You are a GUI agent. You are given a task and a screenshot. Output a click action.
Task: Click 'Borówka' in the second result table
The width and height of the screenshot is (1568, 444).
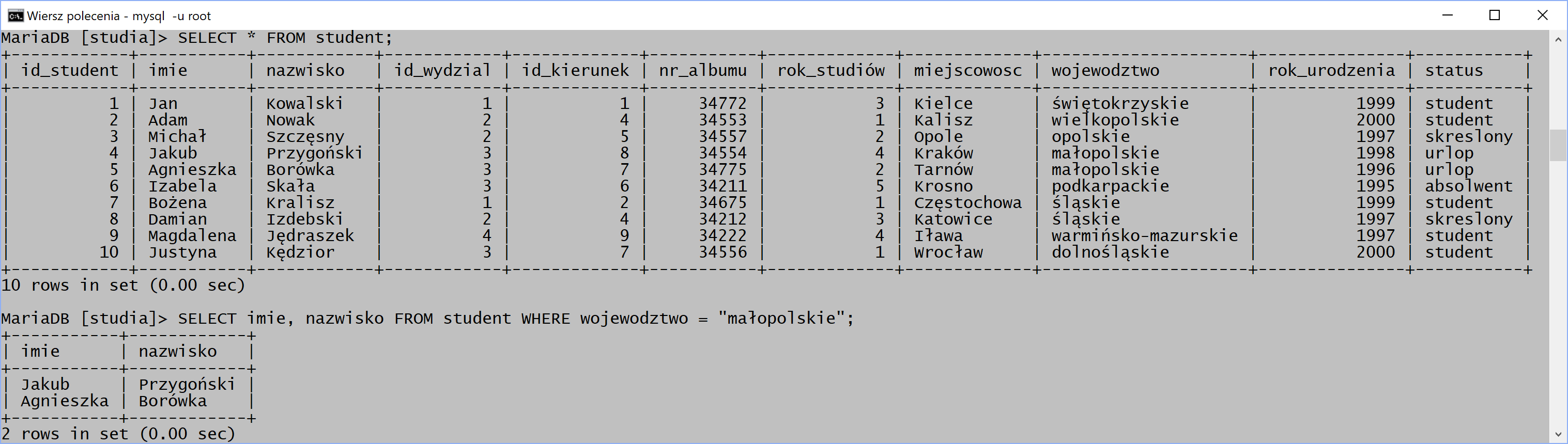(x=173, y=401)
